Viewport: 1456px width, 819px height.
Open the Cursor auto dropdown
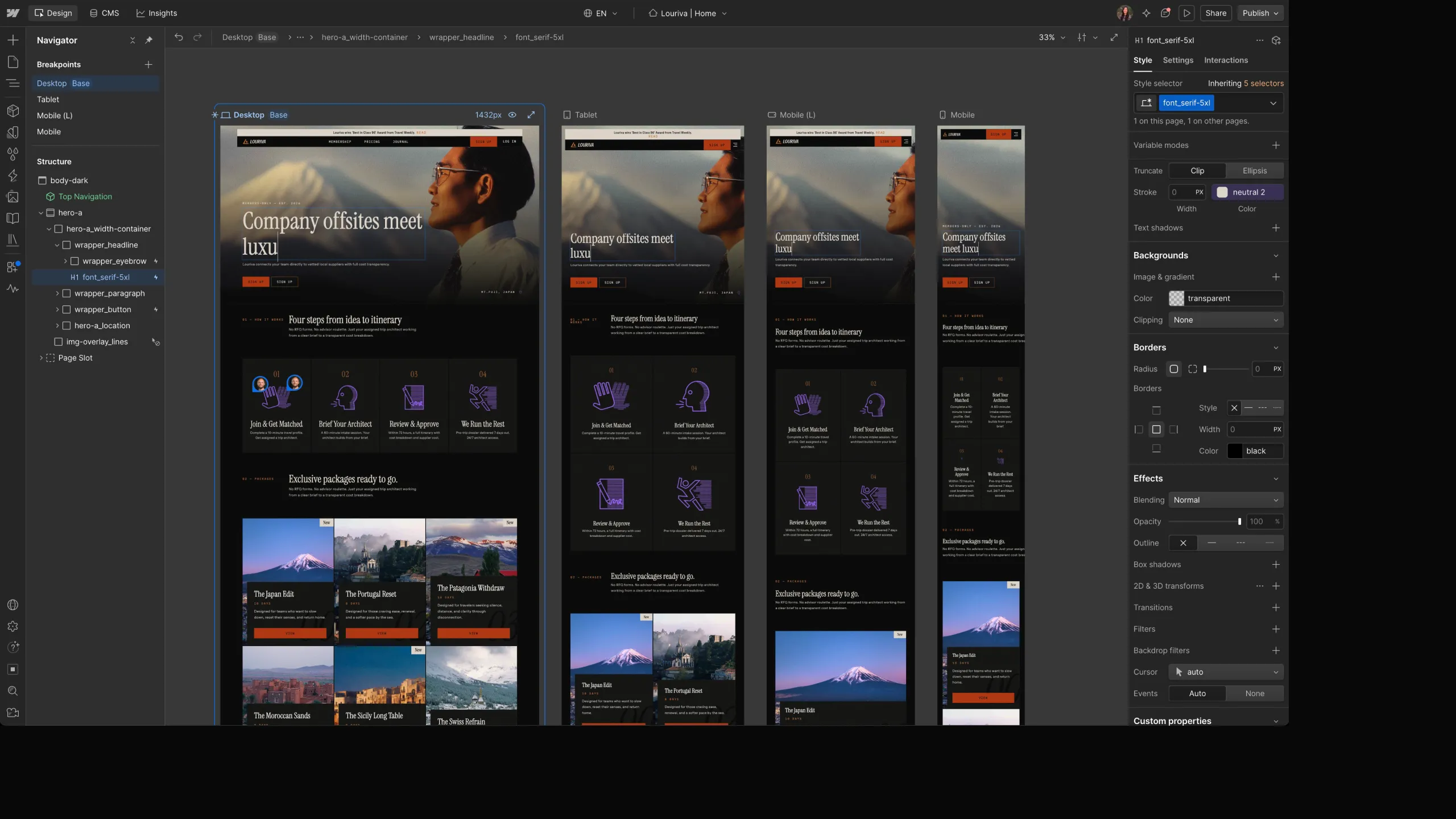click(x=1226, y=672)
